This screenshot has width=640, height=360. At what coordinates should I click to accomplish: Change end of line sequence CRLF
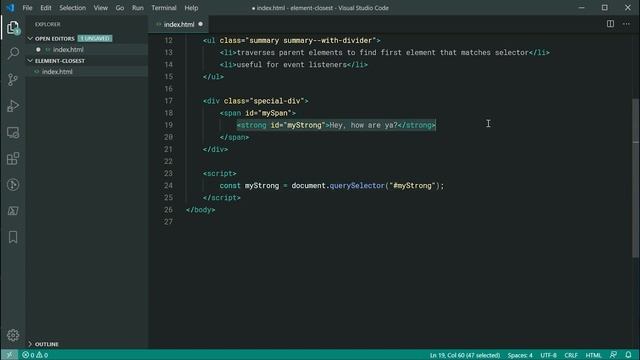(571, 355)
